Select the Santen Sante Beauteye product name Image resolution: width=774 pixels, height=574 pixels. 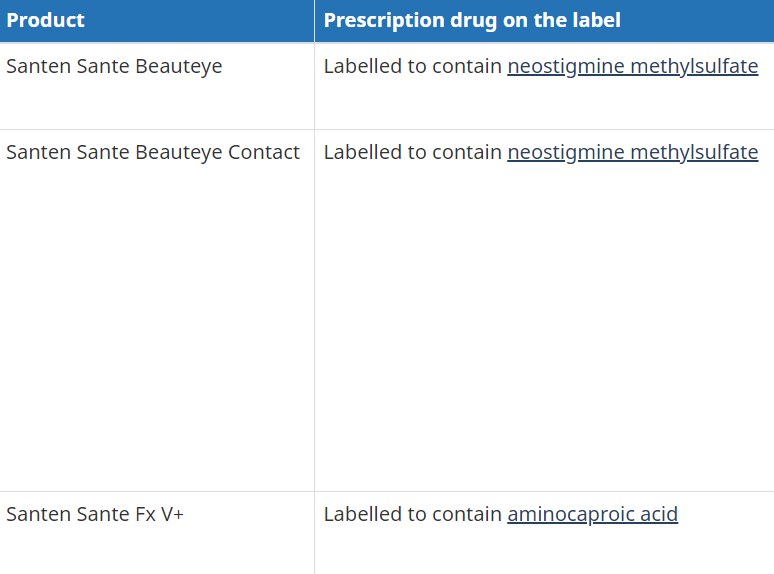(114, 67)
